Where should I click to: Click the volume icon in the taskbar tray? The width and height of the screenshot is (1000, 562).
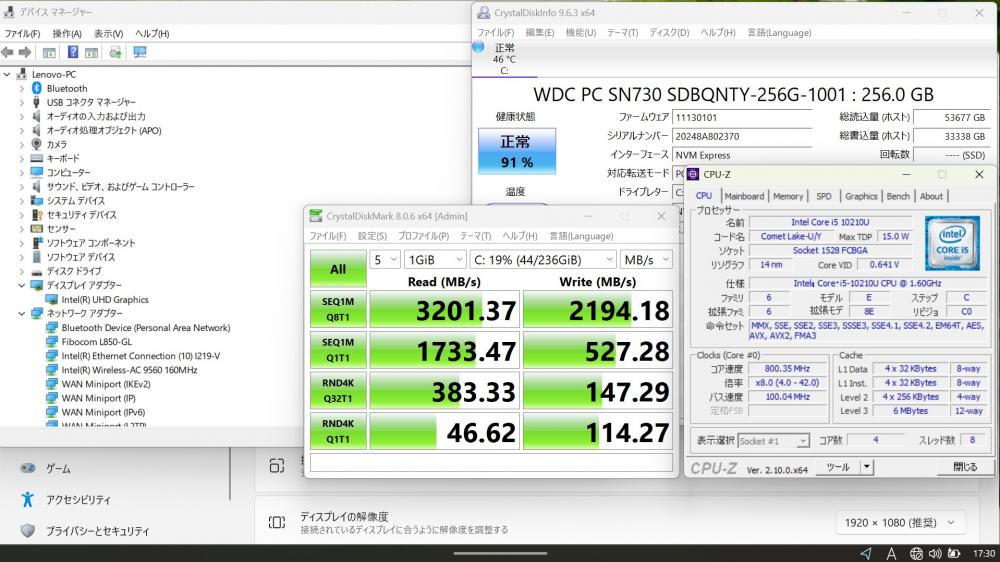[x=935, y=554]
